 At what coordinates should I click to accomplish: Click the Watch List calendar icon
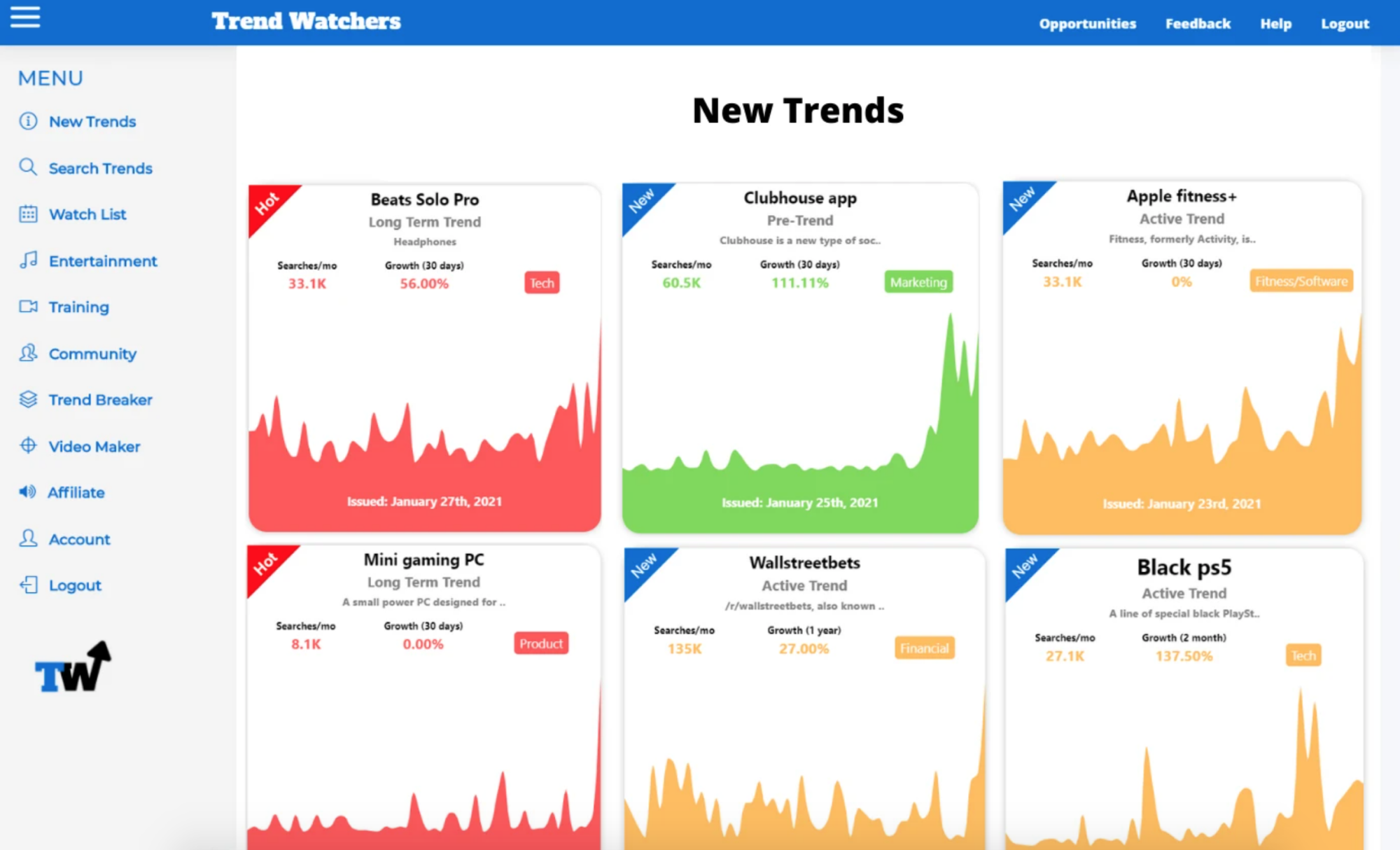[28, 214]
